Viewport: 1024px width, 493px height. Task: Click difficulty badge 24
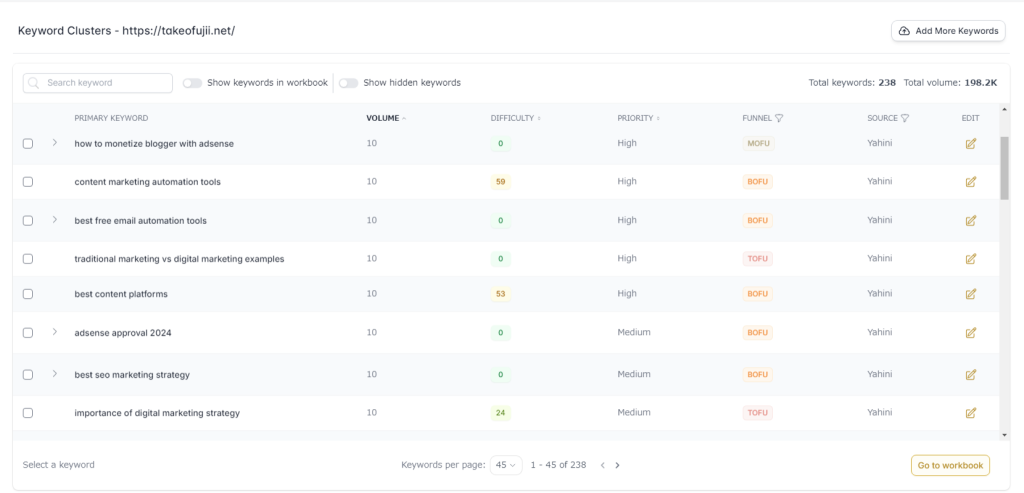pyautogui.click(x=500, y=413)
